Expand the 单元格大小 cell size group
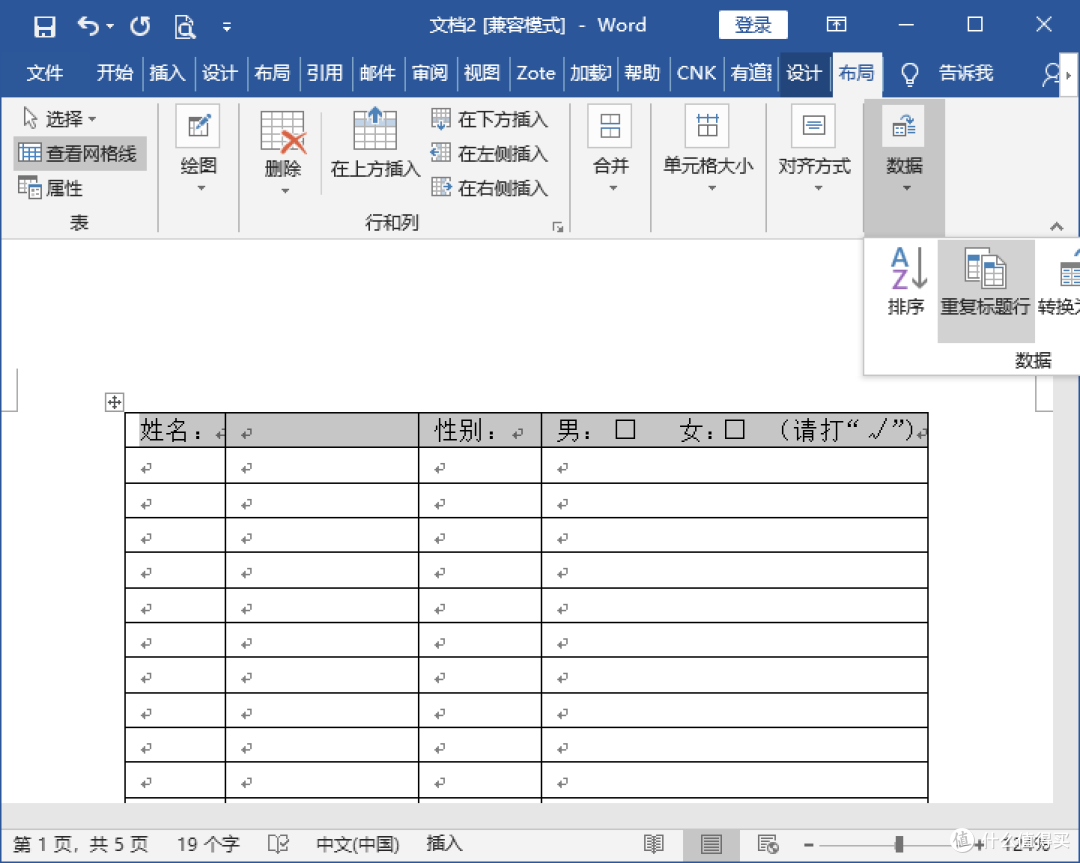Screen dimensions: 1080x863 tap(708, 150)
